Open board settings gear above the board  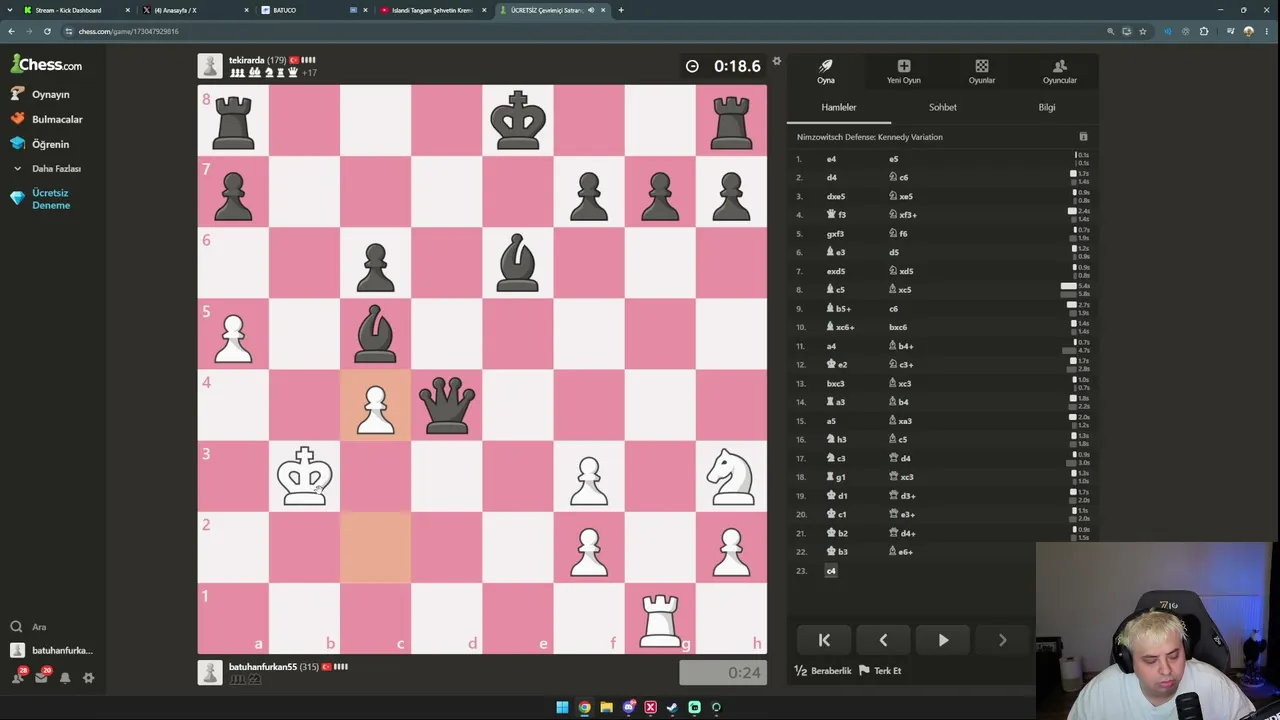point(776,61)
